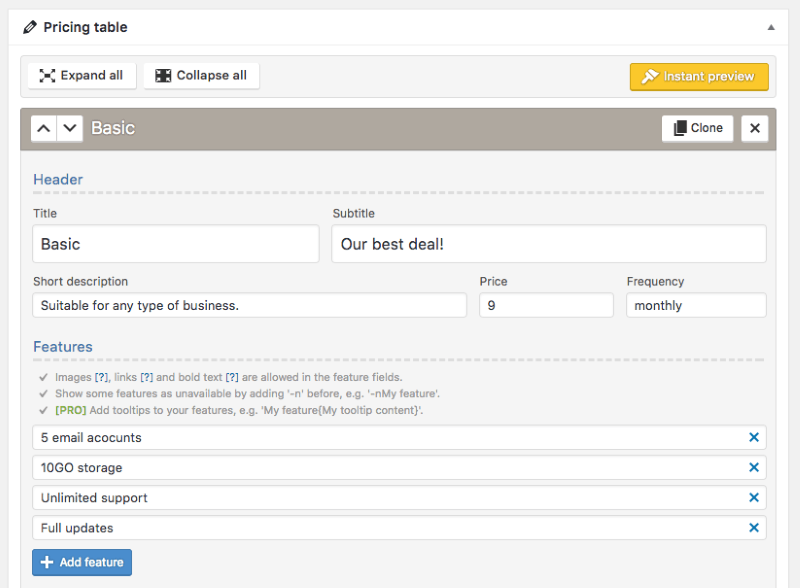
Task: Click Expand all button
Action: 82,76
